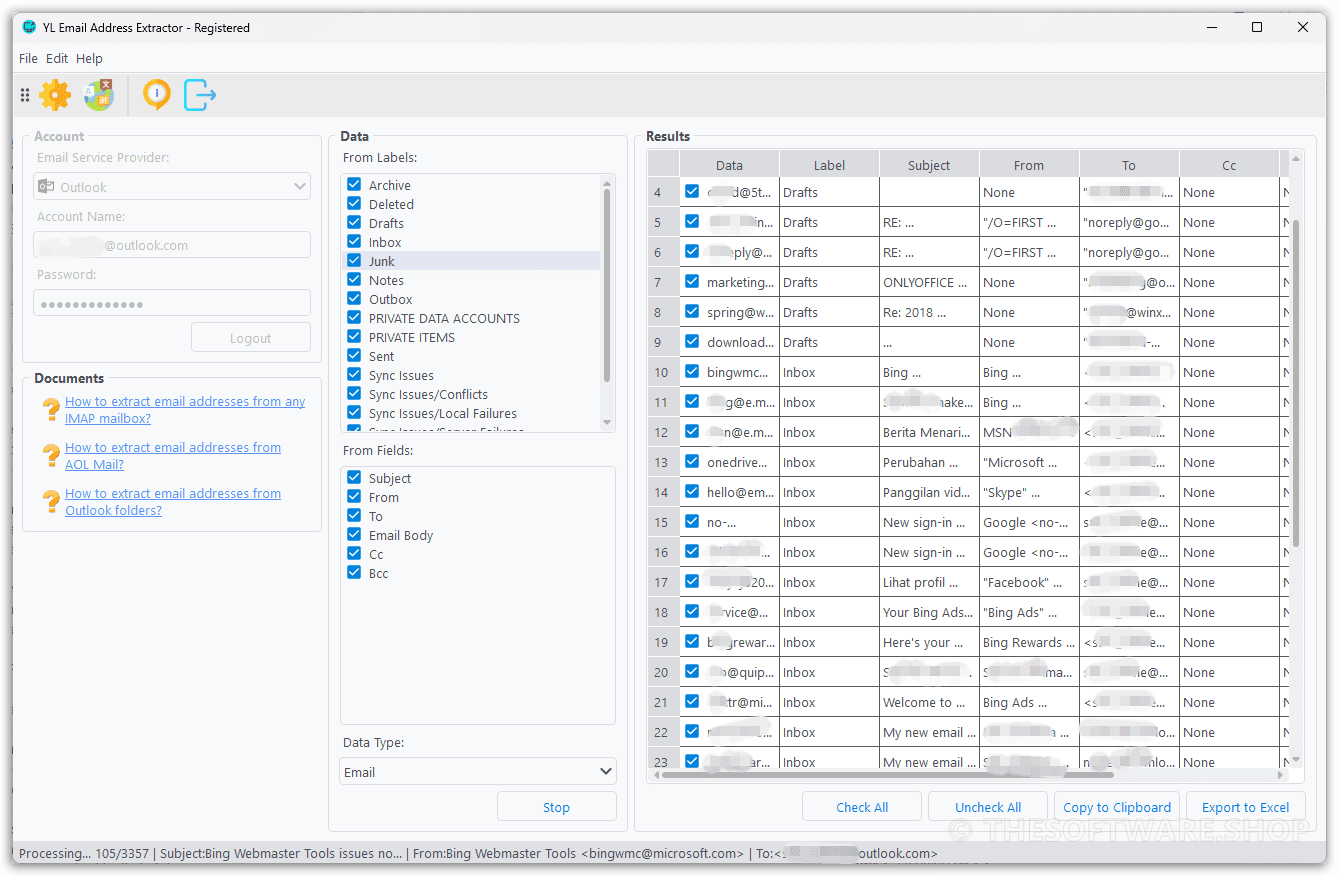Toggle the PRIVATE DATA ACCOUNTS checkbox

(354, 318)
